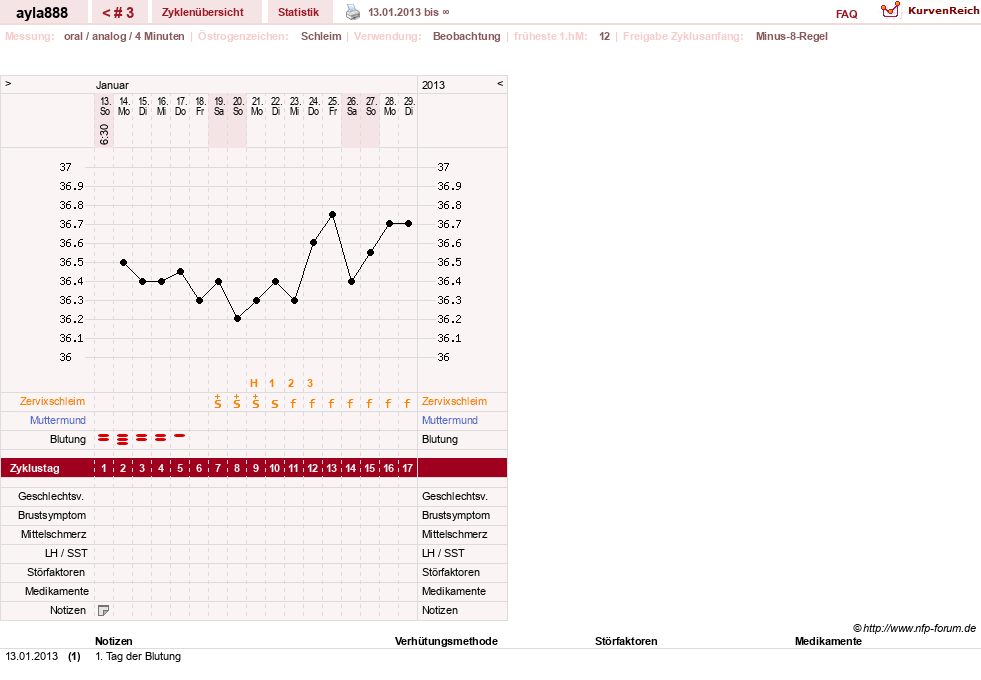This screenshot has width=981, height=680.
Task: Click the right '<' chart navigation arrow
Action: pyautogui.click(x=500, y=83)
